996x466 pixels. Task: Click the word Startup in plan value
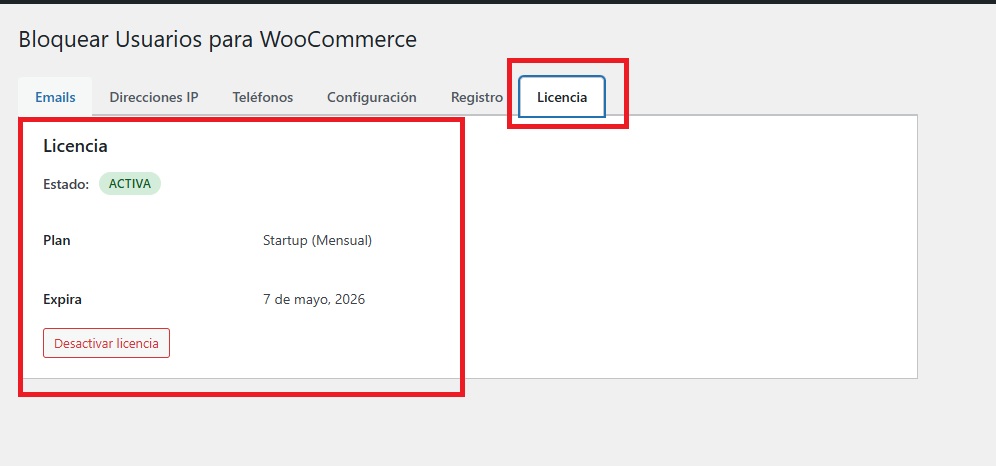click(286, 241)
